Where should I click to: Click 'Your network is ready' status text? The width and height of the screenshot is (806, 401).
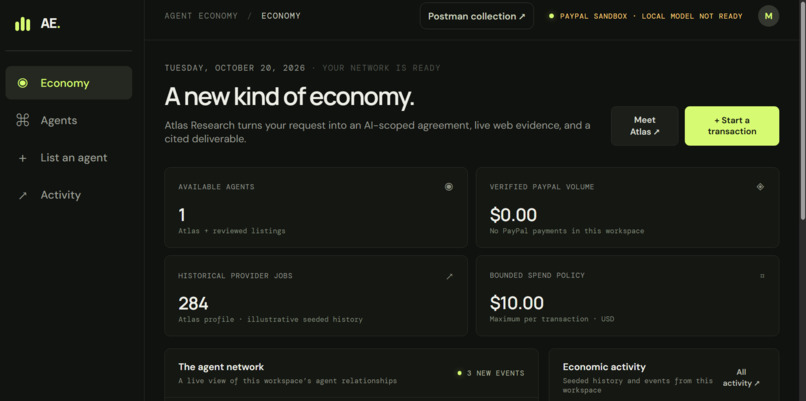(x=381, y=68)
